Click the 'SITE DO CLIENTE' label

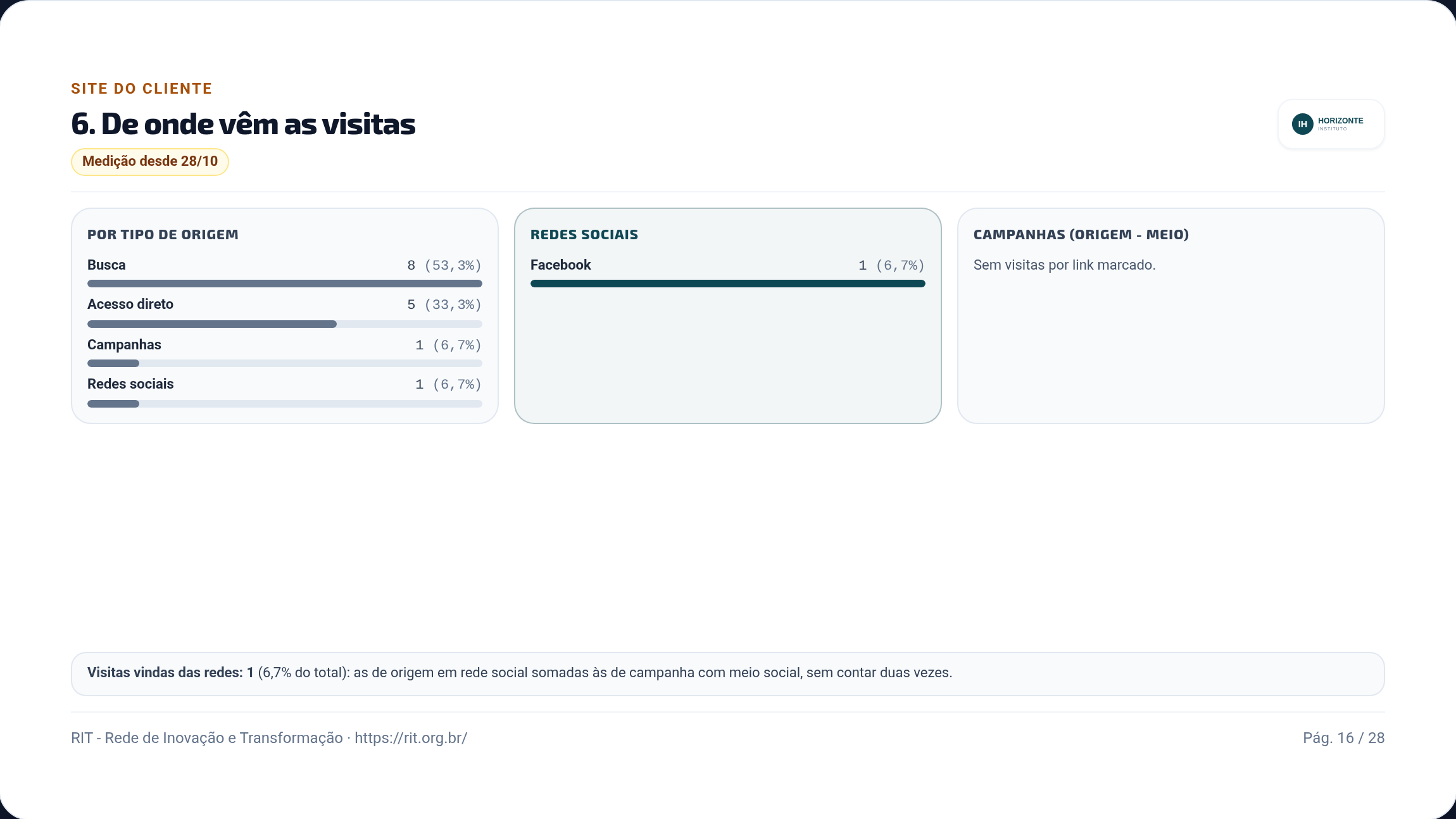(x=142, y=89)
